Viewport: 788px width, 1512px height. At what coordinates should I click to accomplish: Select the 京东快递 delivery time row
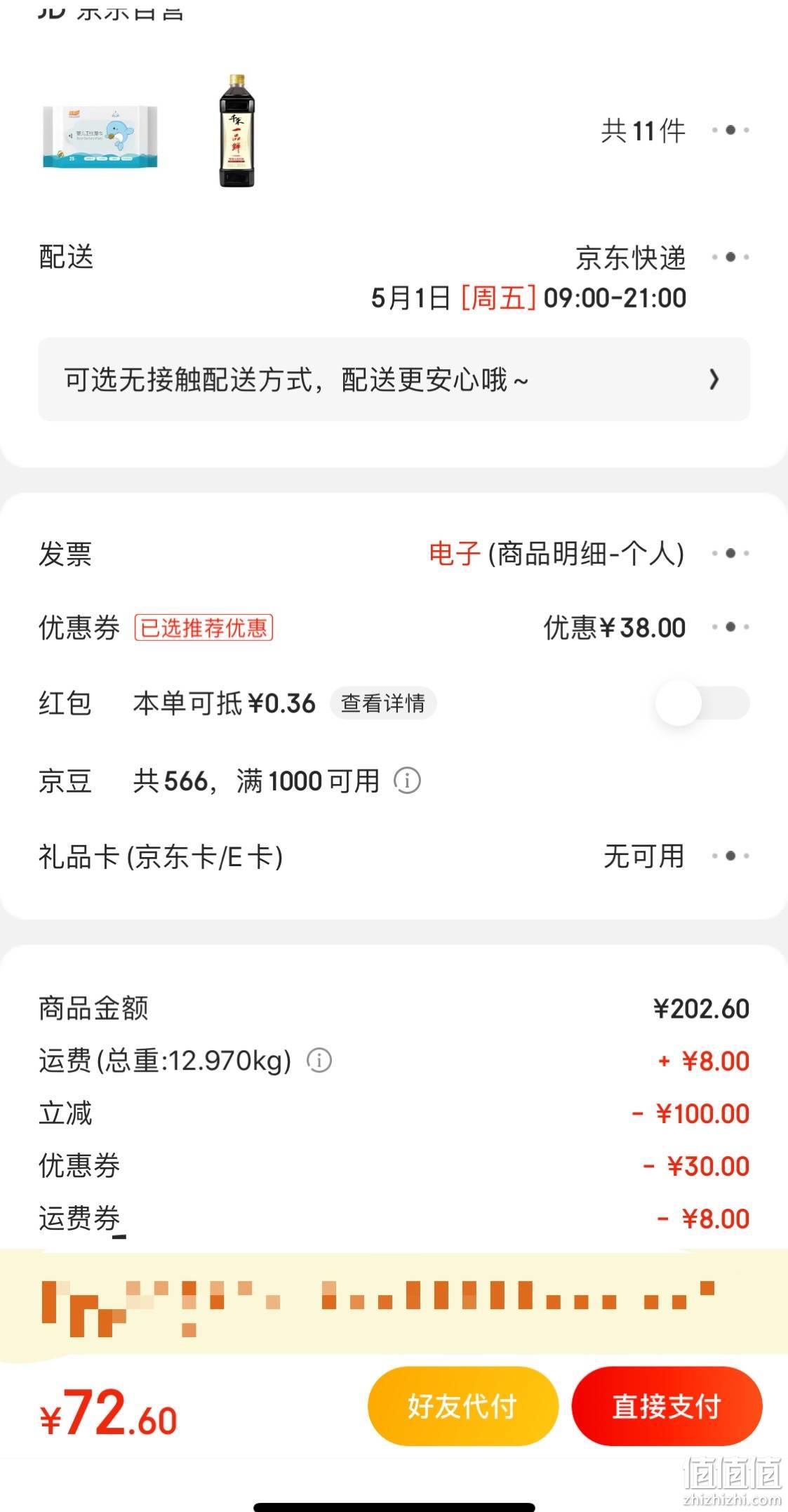pos(394,277)
